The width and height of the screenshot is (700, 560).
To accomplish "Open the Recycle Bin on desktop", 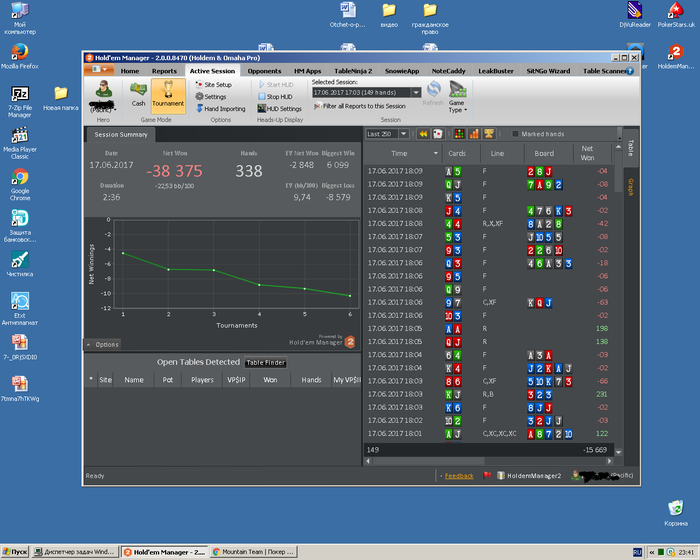I will pos(676,513).
